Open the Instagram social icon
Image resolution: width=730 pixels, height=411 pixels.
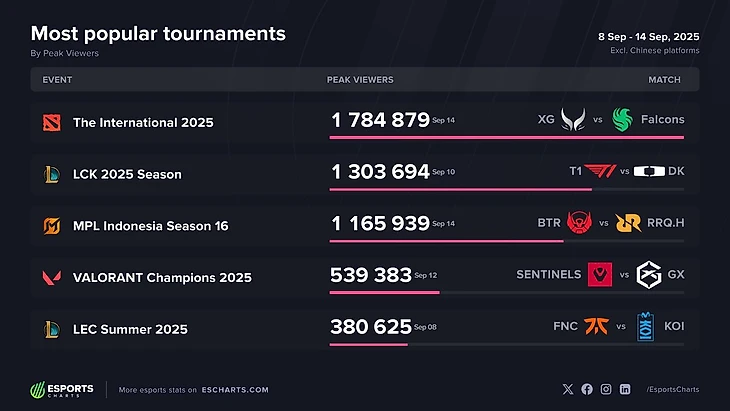click(606, 389)
